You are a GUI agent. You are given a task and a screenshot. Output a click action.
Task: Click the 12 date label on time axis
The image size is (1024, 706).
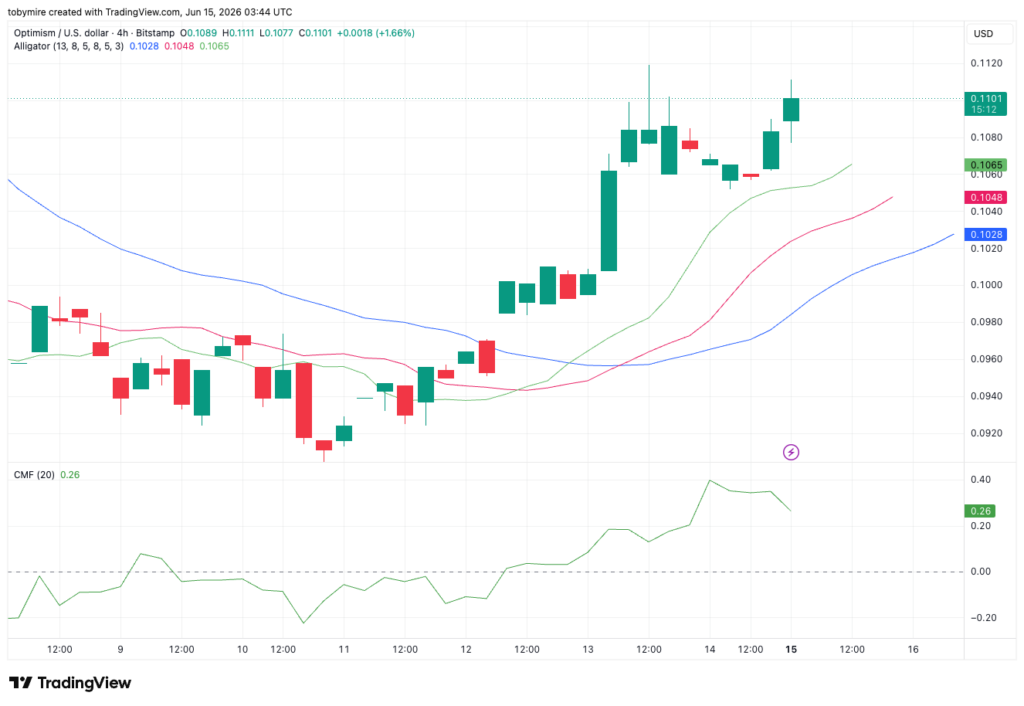coord(466,649)
